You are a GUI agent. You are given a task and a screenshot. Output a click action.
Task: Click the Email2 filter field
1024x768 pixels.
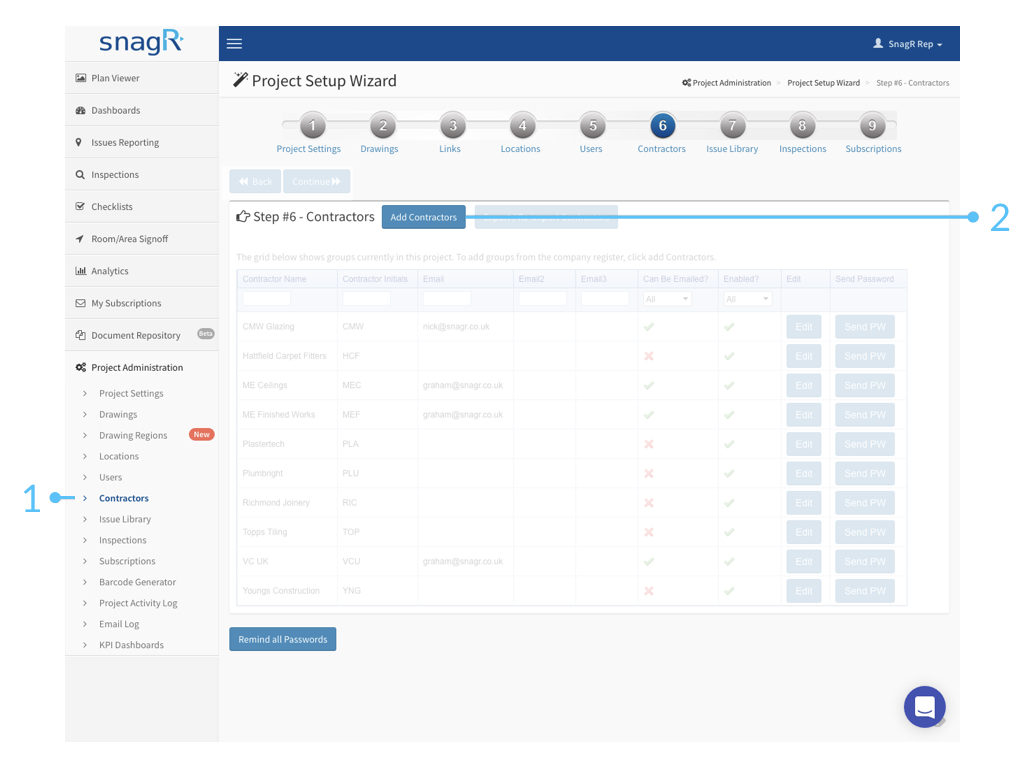[x=543, y=299]
